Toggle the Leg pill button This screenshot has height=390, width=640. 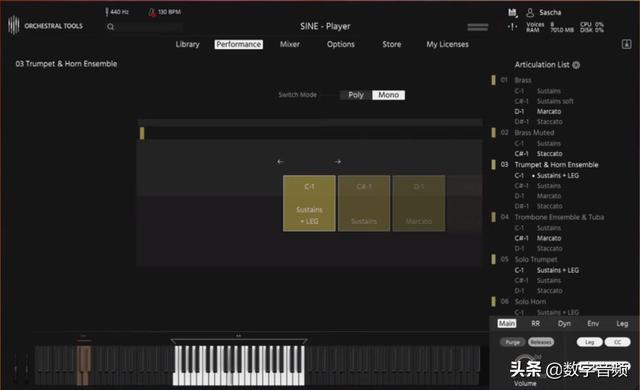[589, 342]
